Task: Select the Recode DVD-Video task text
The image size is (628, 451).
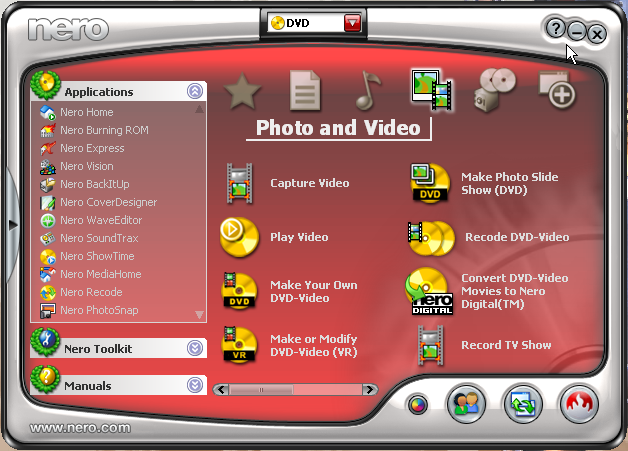Action: (517, 237)
